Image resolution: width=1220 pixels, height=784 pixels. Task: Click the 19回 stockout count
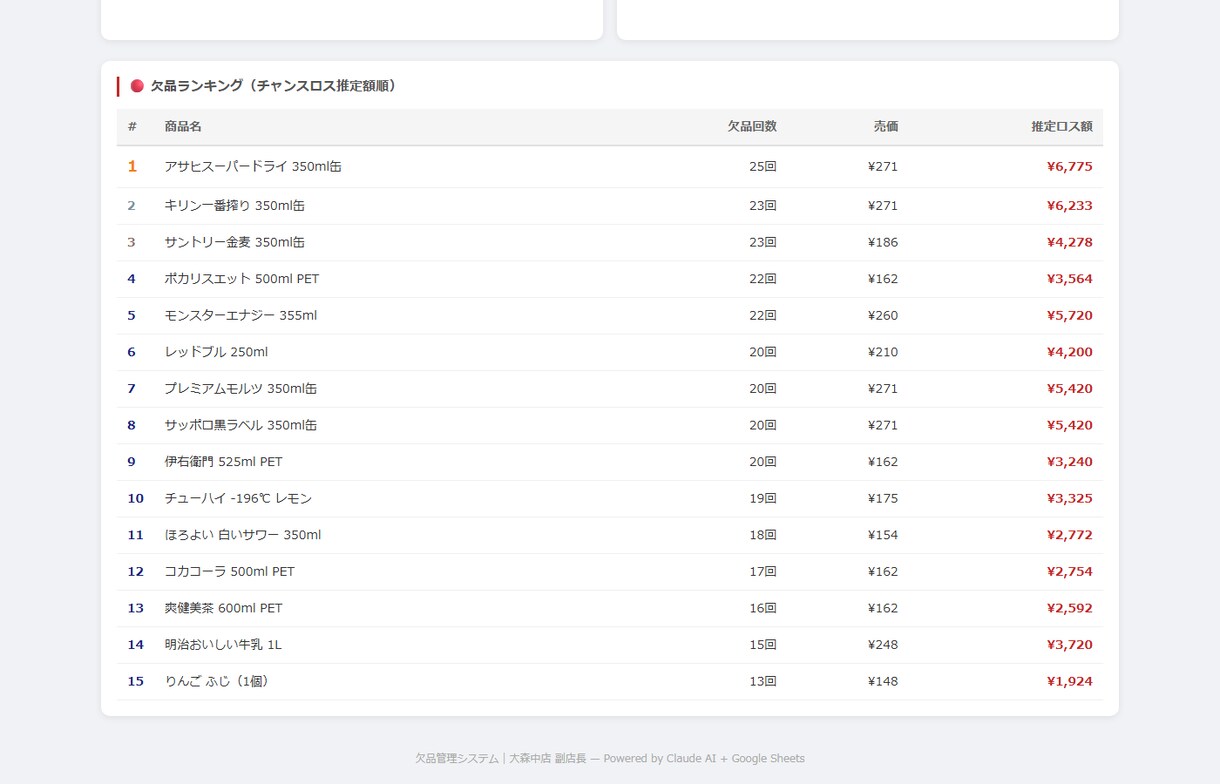pos(763,499)
